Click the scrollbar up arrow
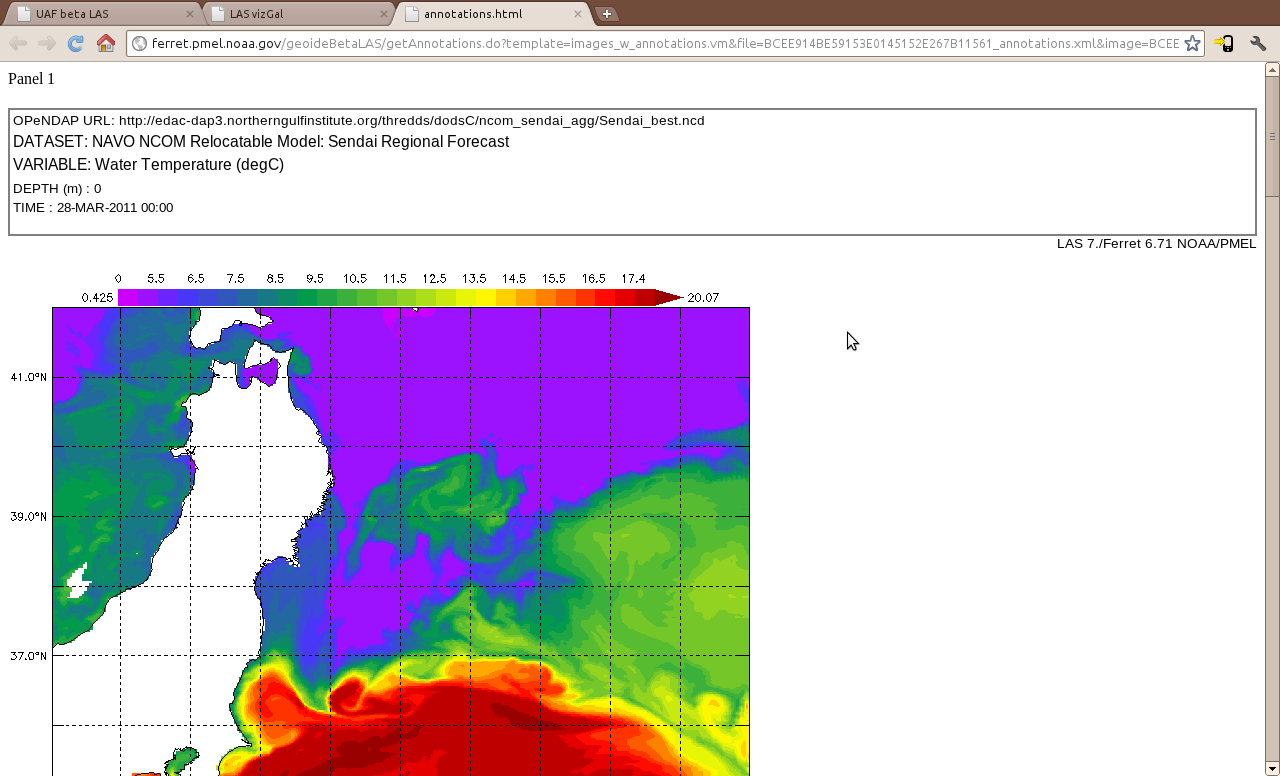 tap(1272, 69)
